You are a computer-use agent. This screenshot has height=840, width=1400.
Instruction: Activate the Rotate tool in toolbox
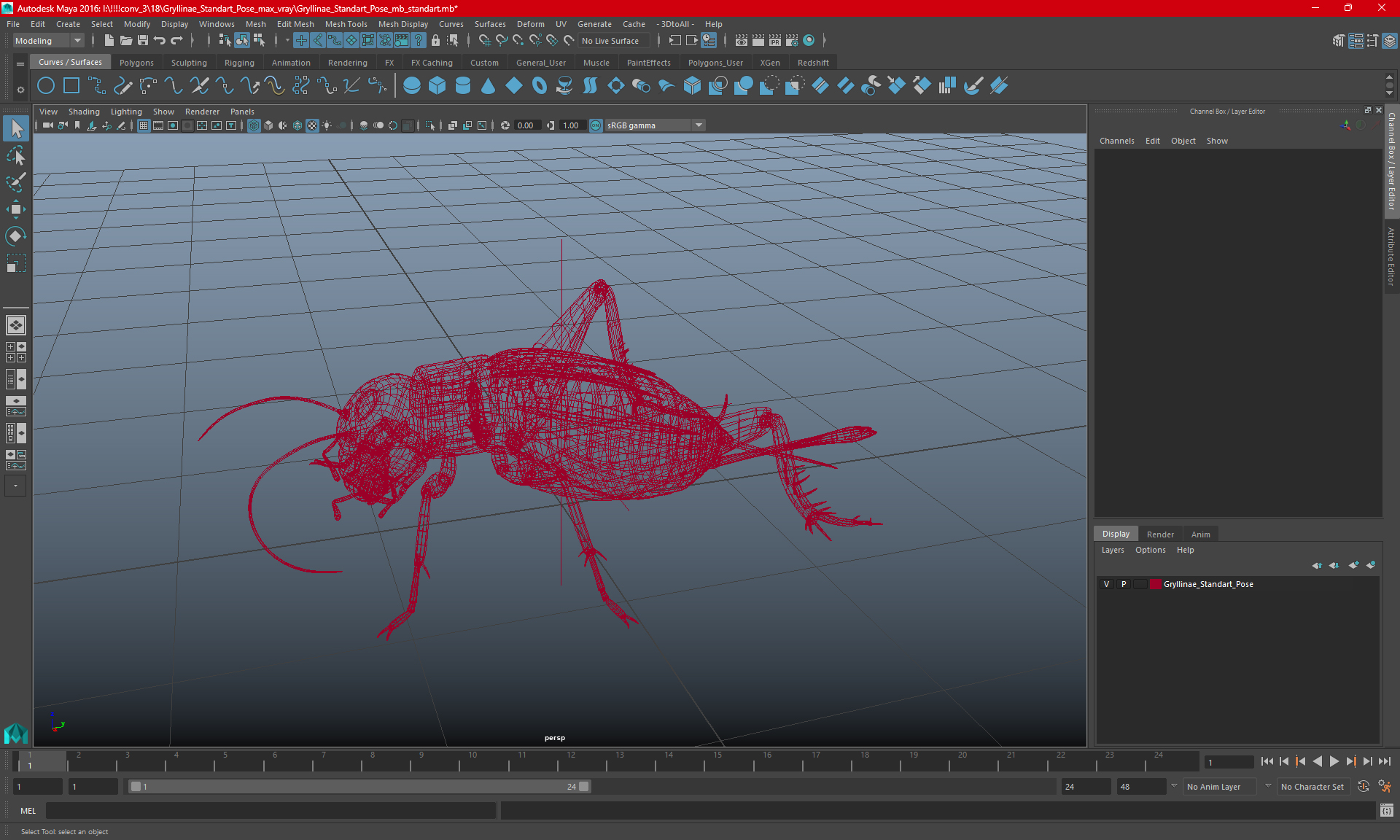pos(16,236)
